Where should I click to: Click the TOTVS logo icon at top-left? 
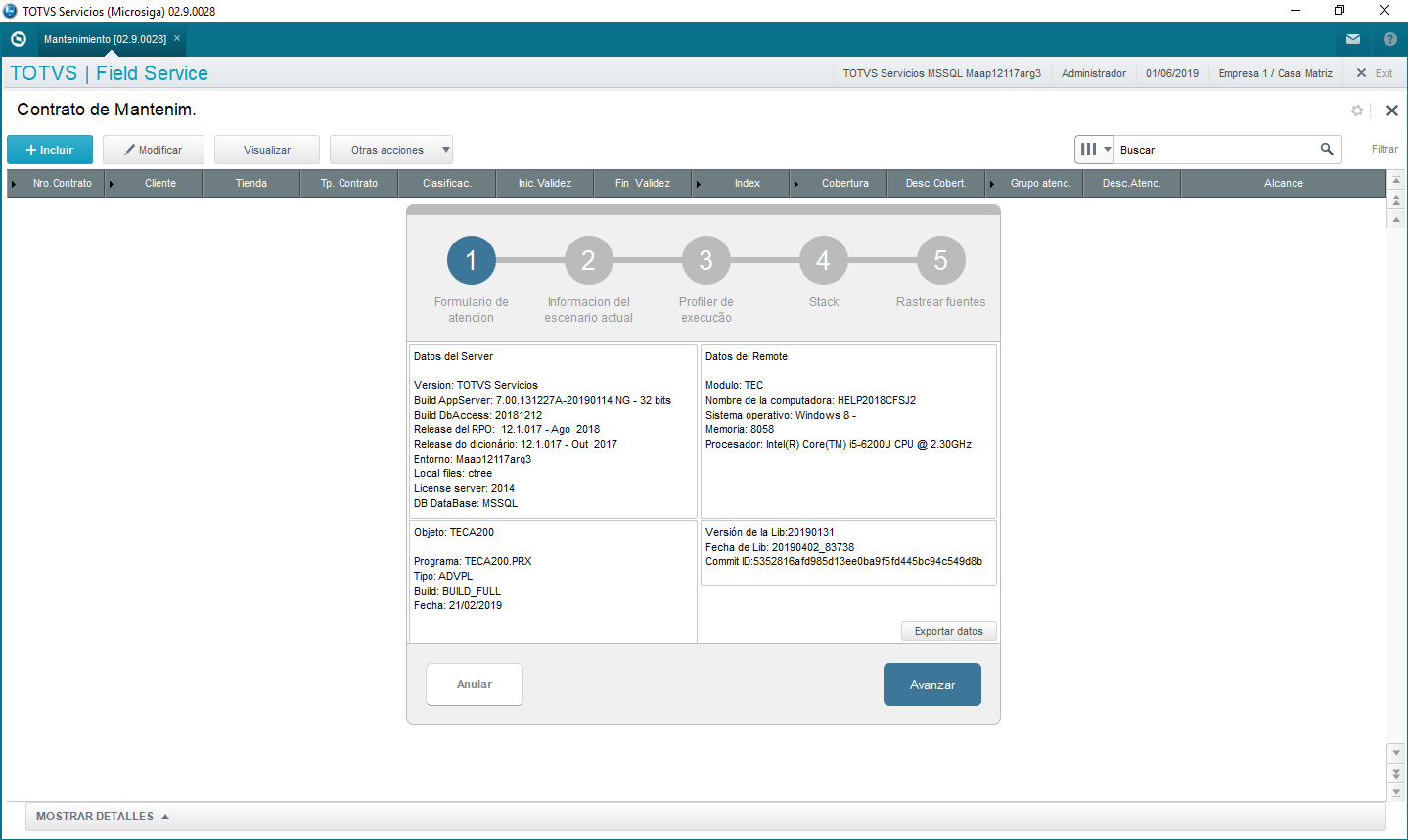(19, 39)
